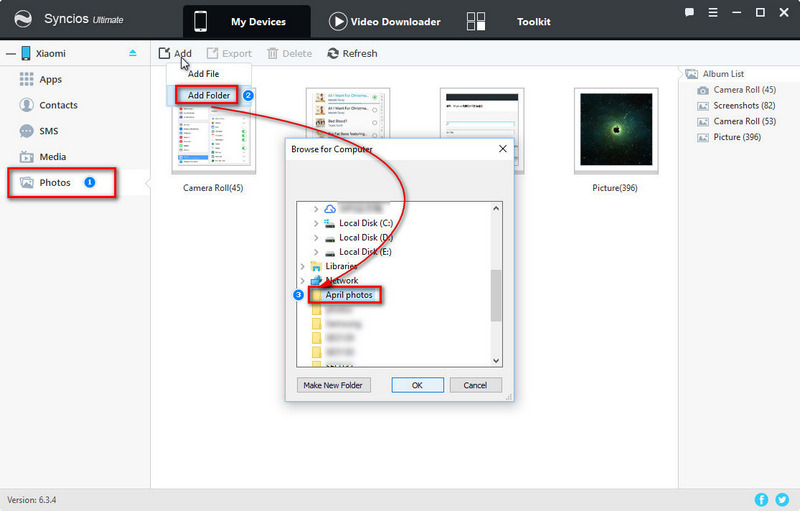Open the Facebook link icon
This screenshot has width=800, height=511.
point(761,500)
